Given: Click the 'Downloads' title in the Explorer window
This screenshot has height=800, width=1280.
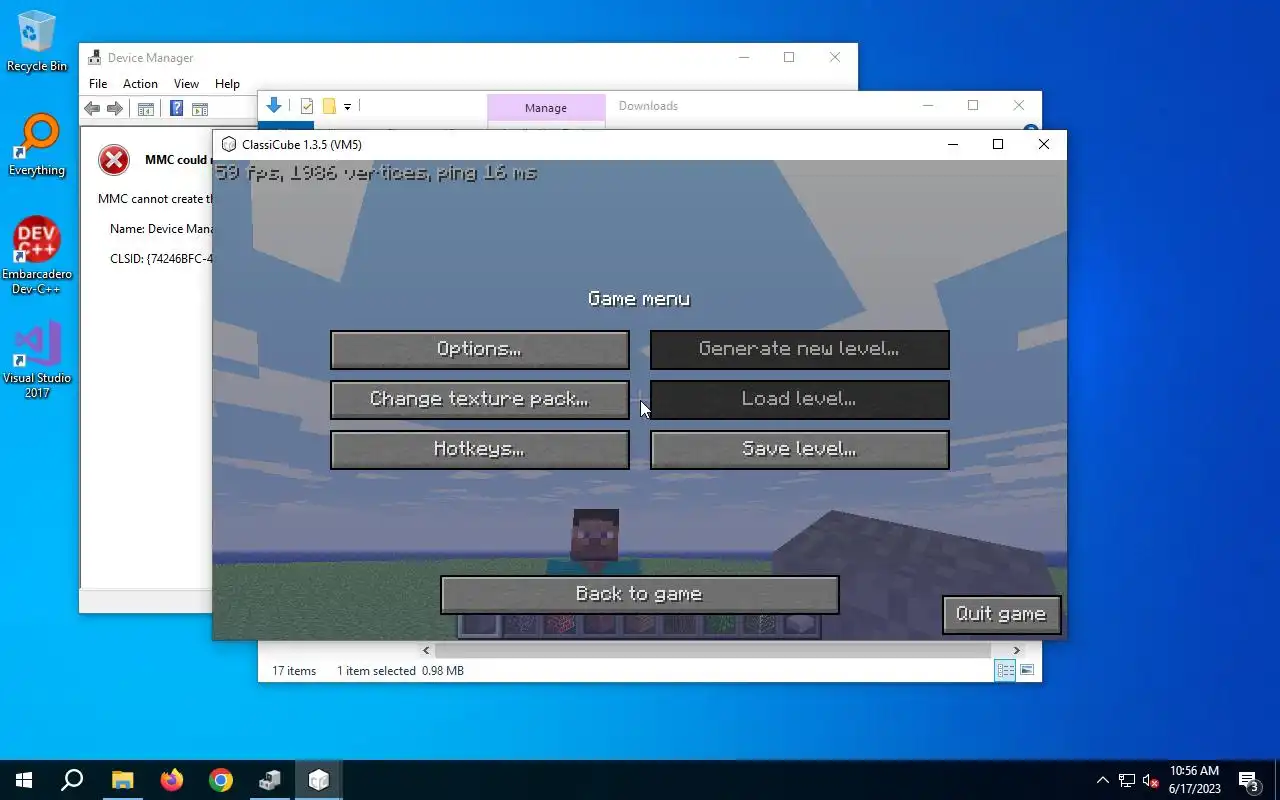Looking at the screenshot, I should [648, 106].
